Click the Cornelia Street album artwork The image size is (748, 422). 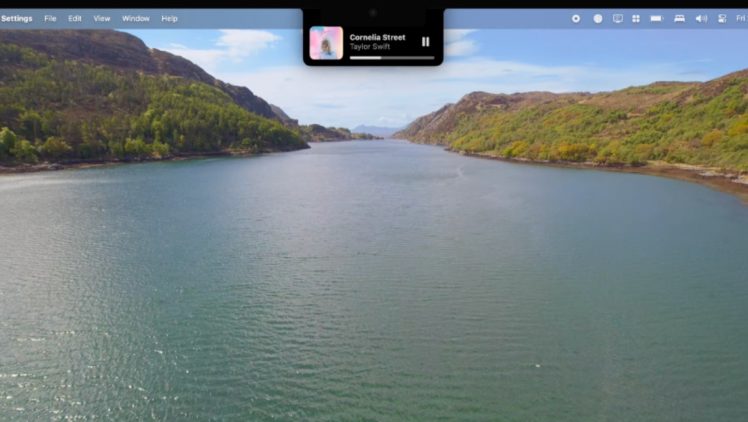(326, 43)
